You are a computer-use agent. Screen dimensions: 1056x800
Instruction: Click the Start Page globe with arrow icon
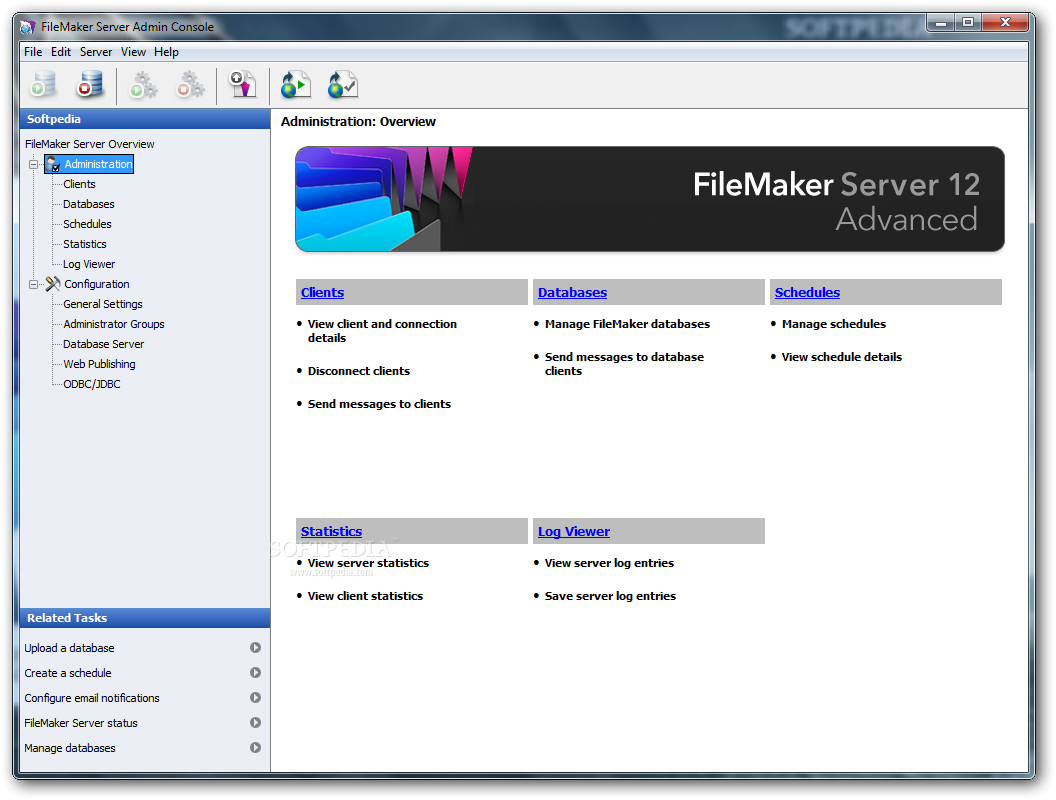[295, 86]
